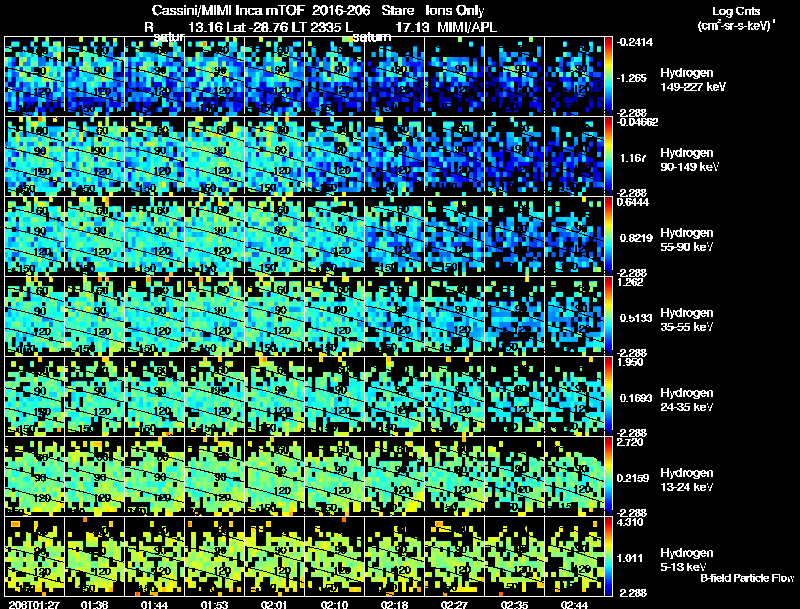Click the 0.1693 color scale value
Viewport: 800px width, 609px height.
pyautogui.click(x=636, y=398)
